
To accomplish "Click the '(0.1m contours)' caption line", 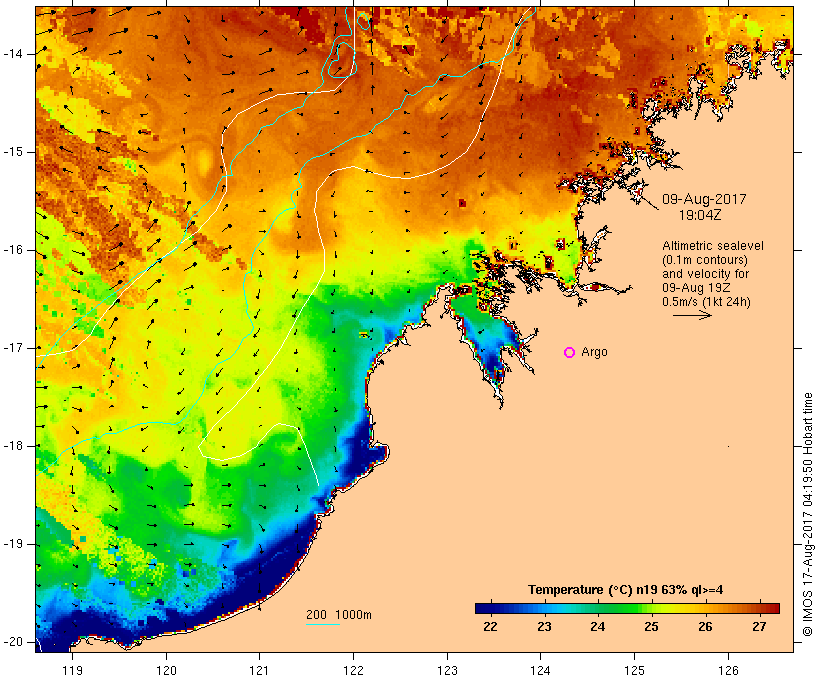I will point(705,260).
